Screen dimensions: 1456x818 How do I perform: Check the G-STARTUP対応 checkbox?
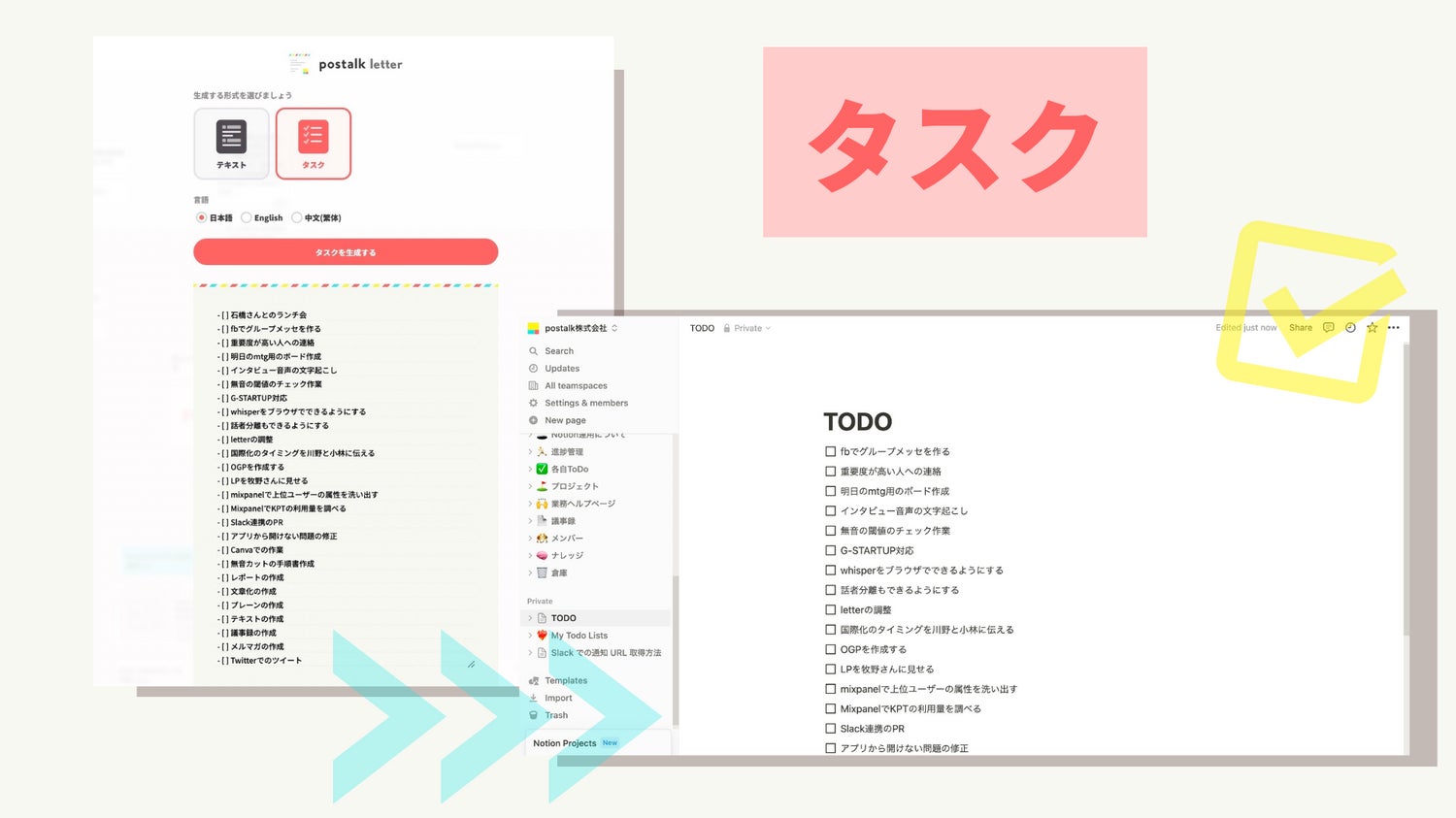[830, 550]
